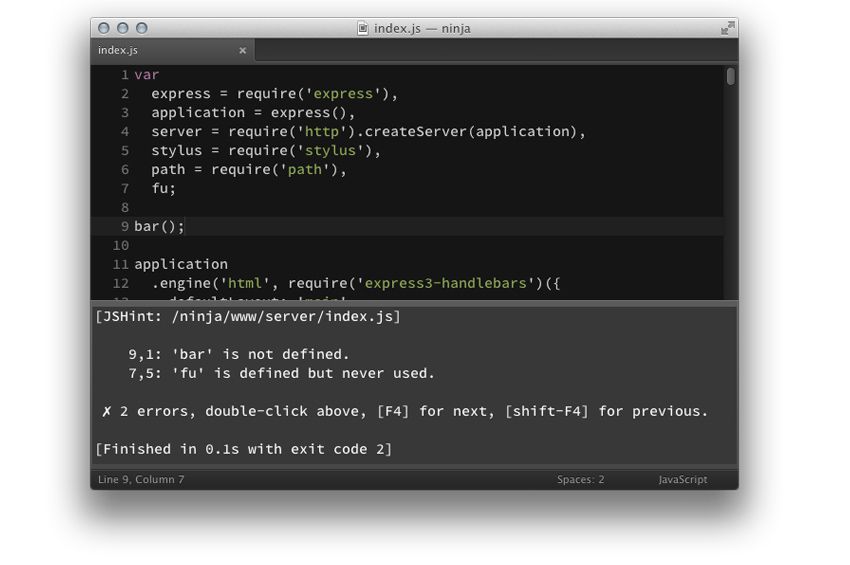Open the Spaces: 2 indentation menu
Image resolution: width=850 pixels, height=565 pixels.
coord(580,480)
